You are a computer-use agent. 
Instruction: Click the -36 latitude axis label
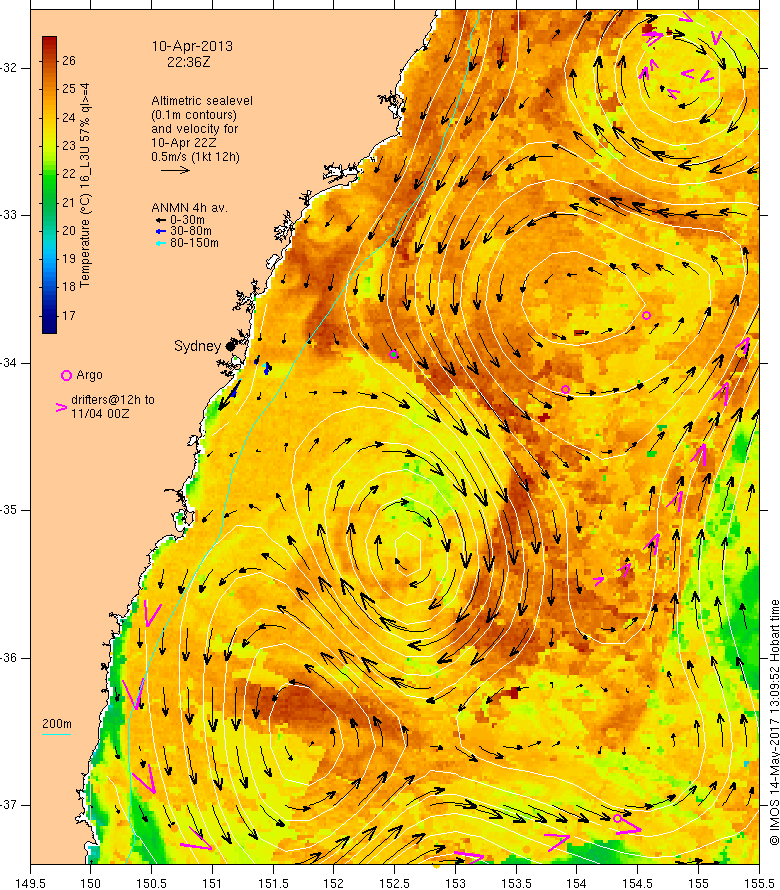pos(9,658)
